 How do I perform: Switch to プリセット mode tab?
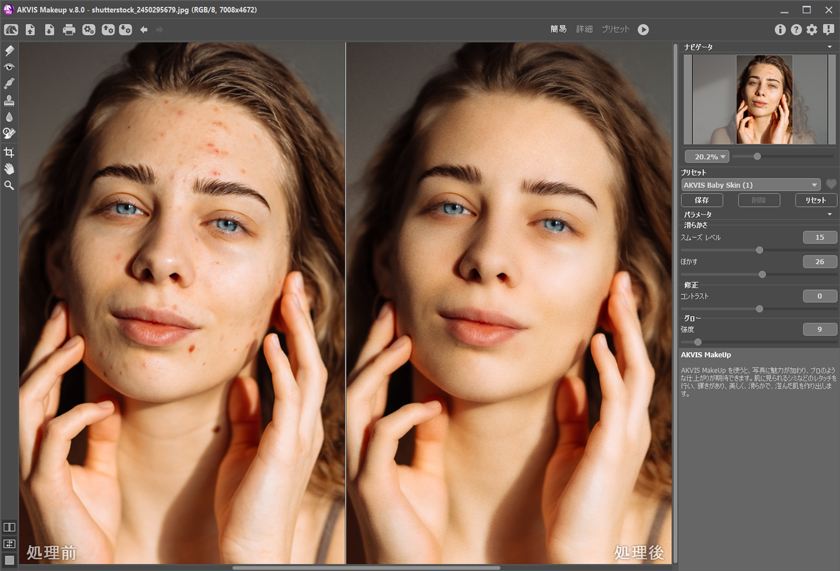point(615,29)
